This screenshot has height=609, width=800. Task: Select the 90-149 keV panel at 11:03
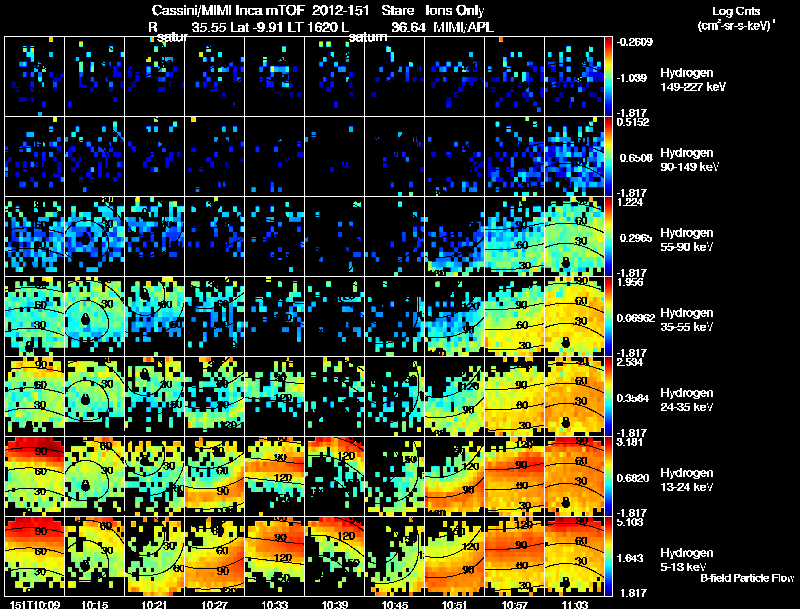(x=574, y=157)
